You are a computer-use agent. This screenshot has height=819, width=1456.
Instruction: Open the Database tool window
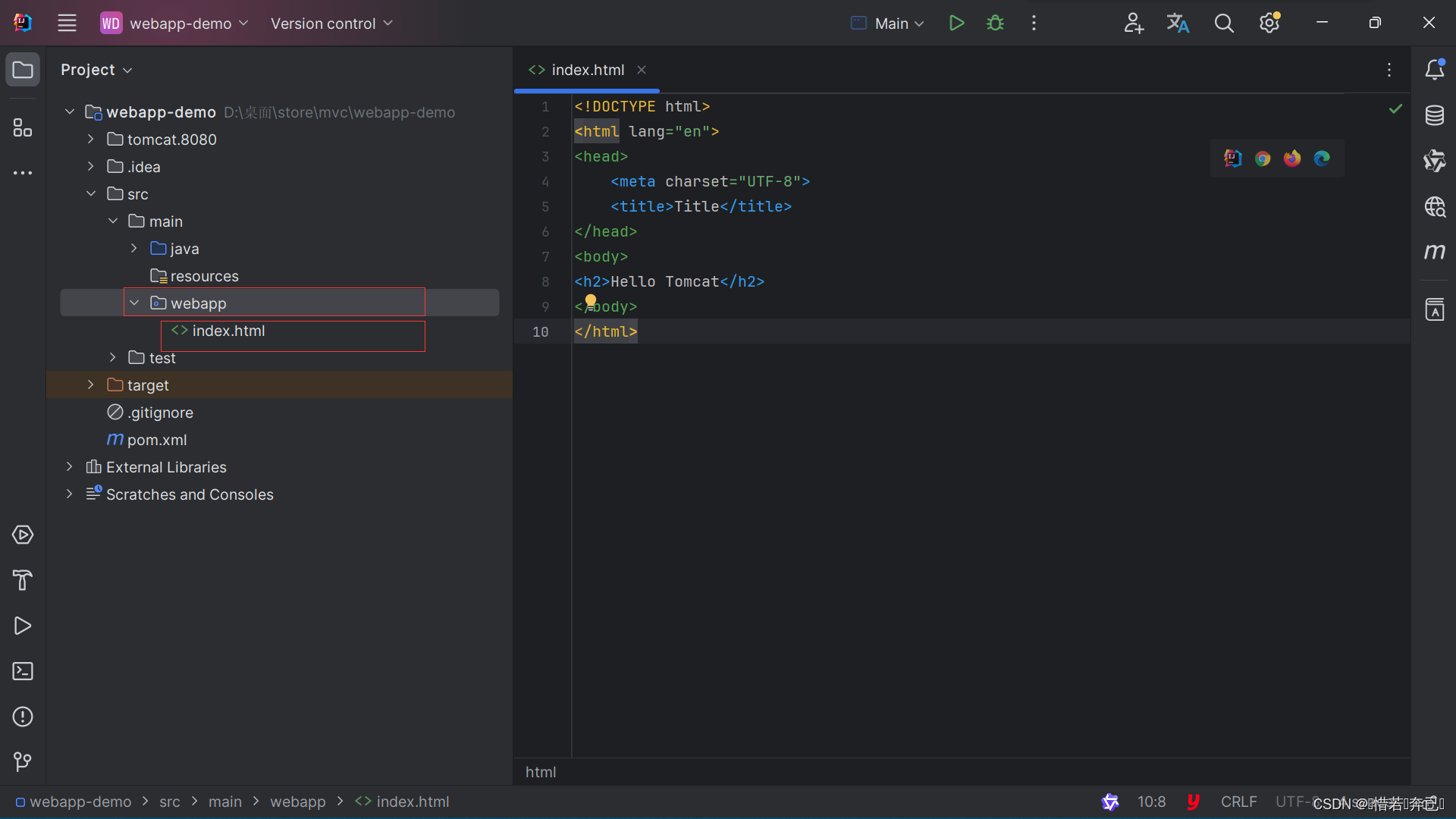pyautogui.click(x=1434, y=115)
